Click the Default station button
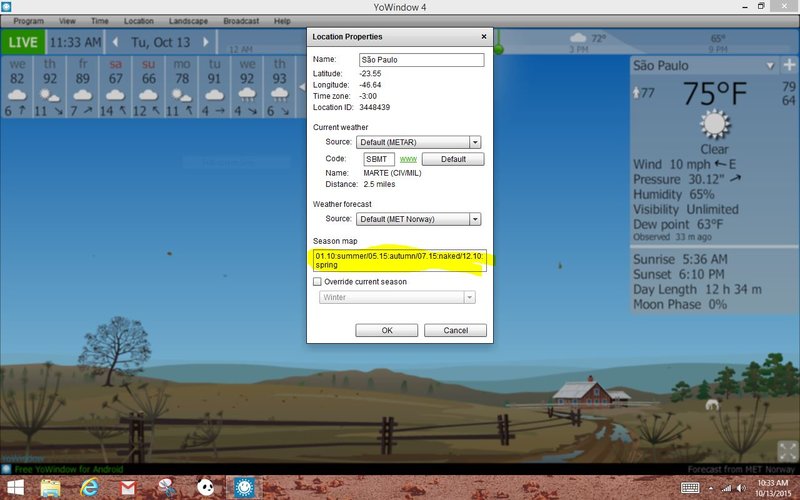 [453, 159]
